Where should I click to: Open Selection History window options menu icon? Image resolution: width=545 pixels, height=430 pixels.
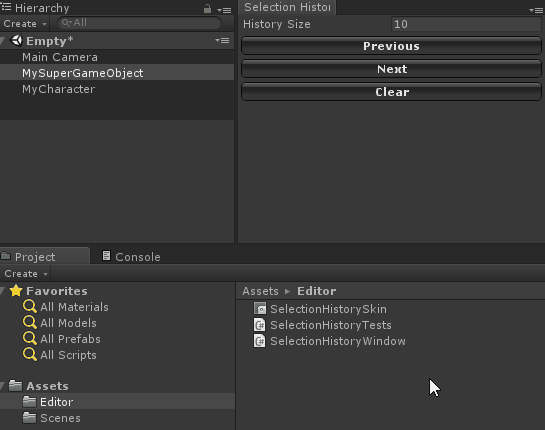(537, 10)
